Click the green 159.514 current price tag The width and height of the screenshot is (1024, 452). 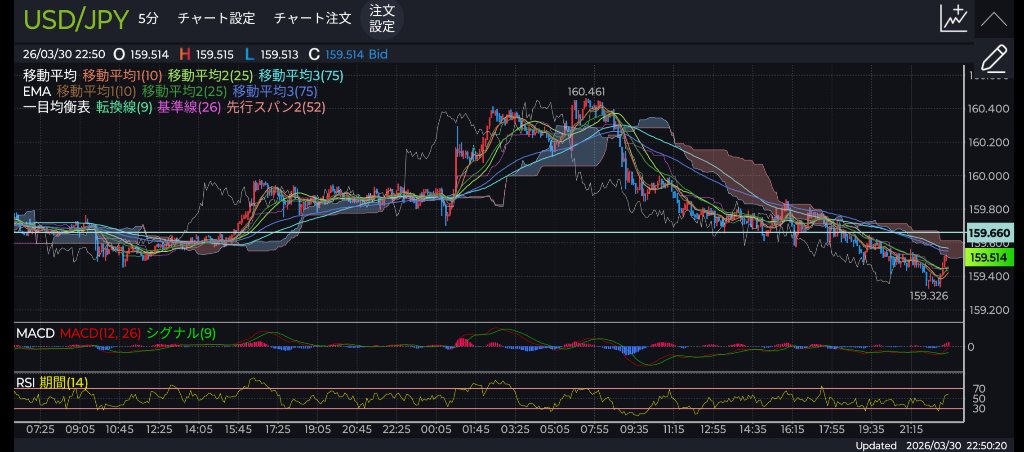tap(988, 257)
